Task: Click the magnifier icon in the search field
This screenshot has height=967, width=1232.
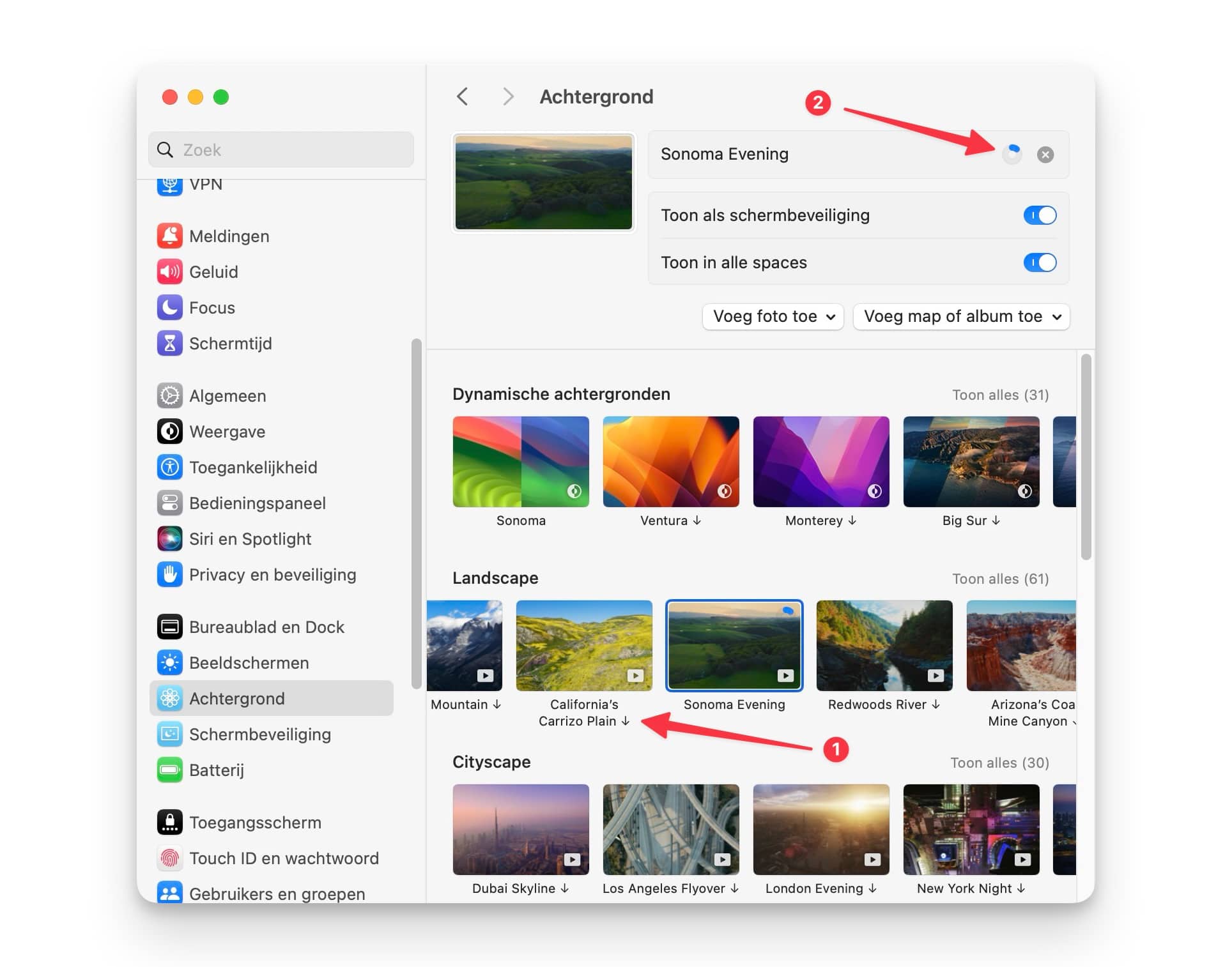Action: [x=165, y=149]
